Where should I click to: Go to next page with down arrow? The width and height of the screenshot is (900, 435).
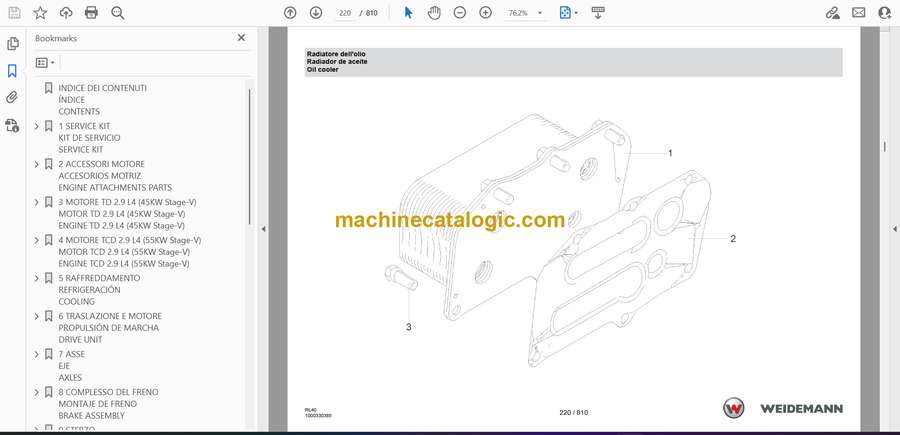coord(316,13)
